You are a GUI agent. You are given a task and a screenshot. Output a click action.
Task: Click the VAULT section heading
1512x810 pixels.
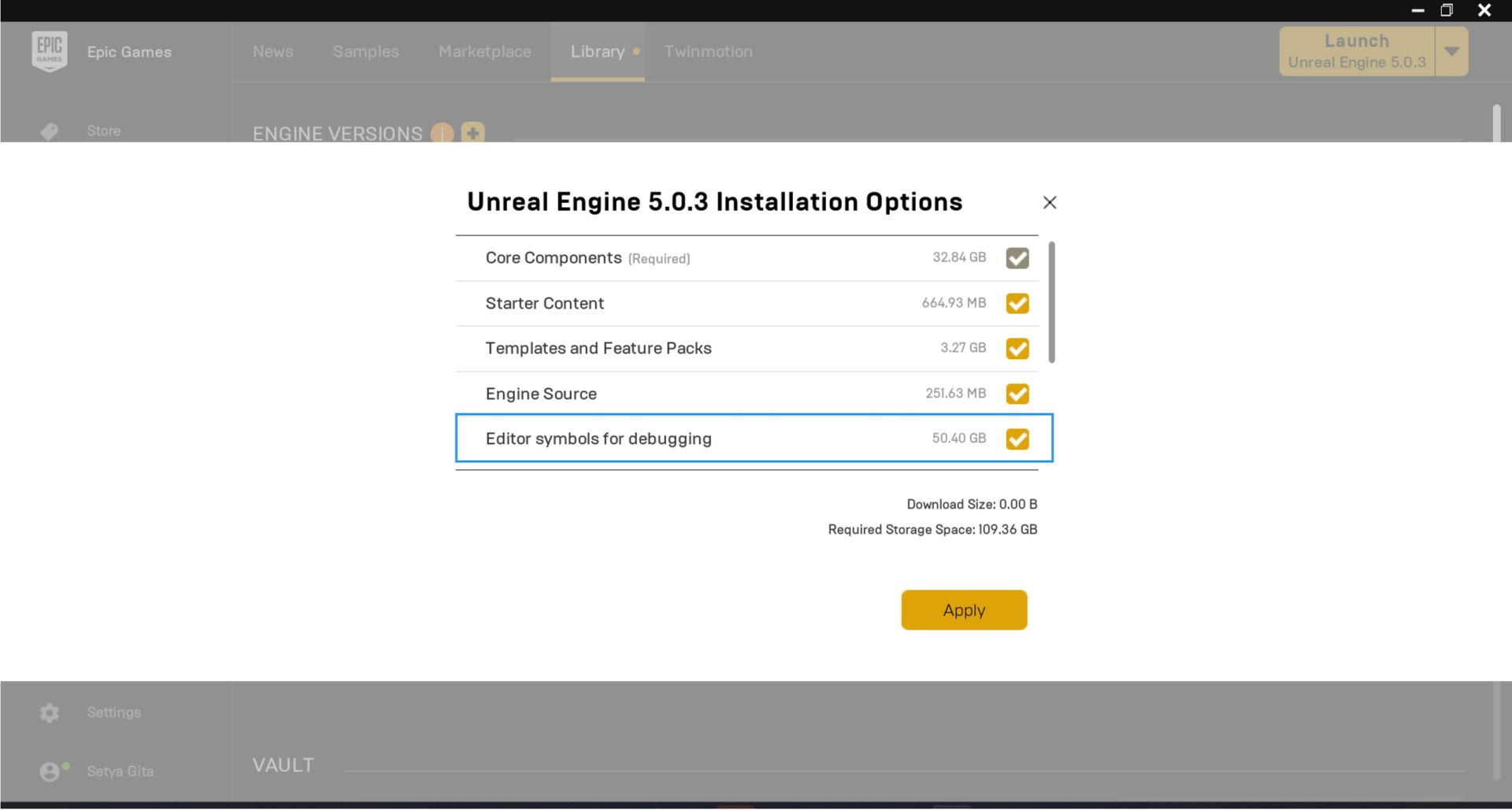pos(283,765)
